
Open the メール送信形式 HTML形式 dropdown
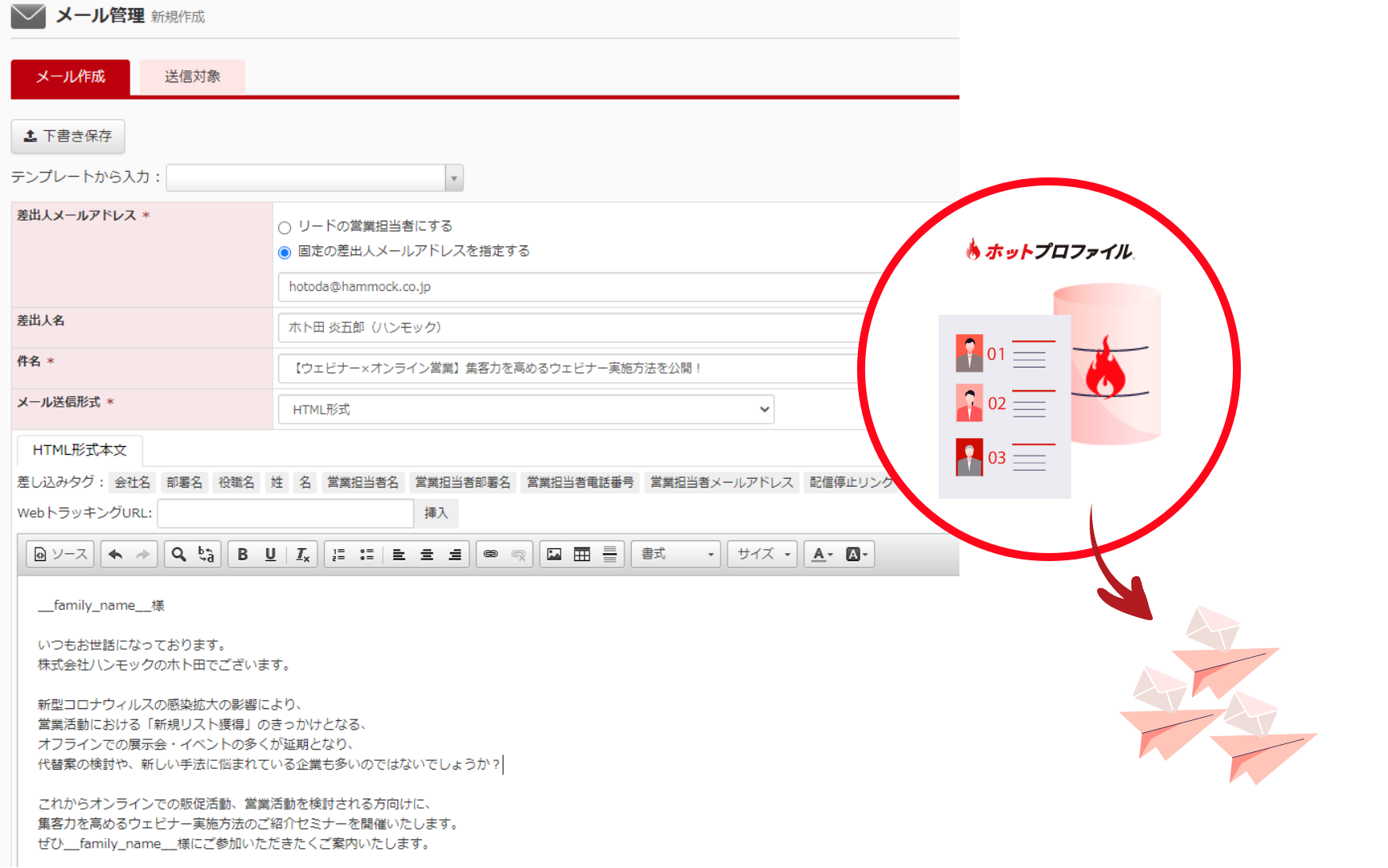click(526, 409)
